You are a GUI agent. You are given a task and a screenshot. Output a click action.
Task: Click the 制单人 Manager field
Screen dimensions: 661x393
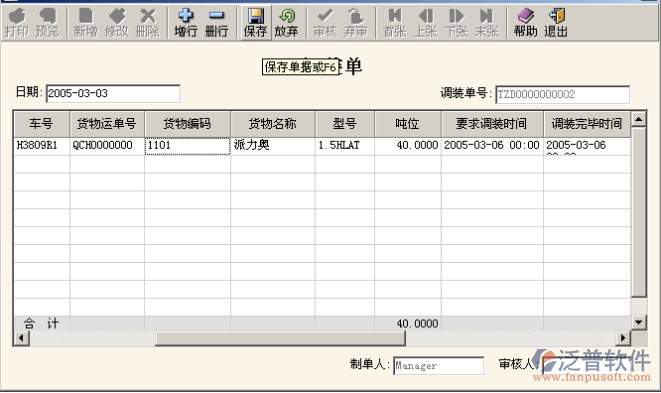click(438, 366)
